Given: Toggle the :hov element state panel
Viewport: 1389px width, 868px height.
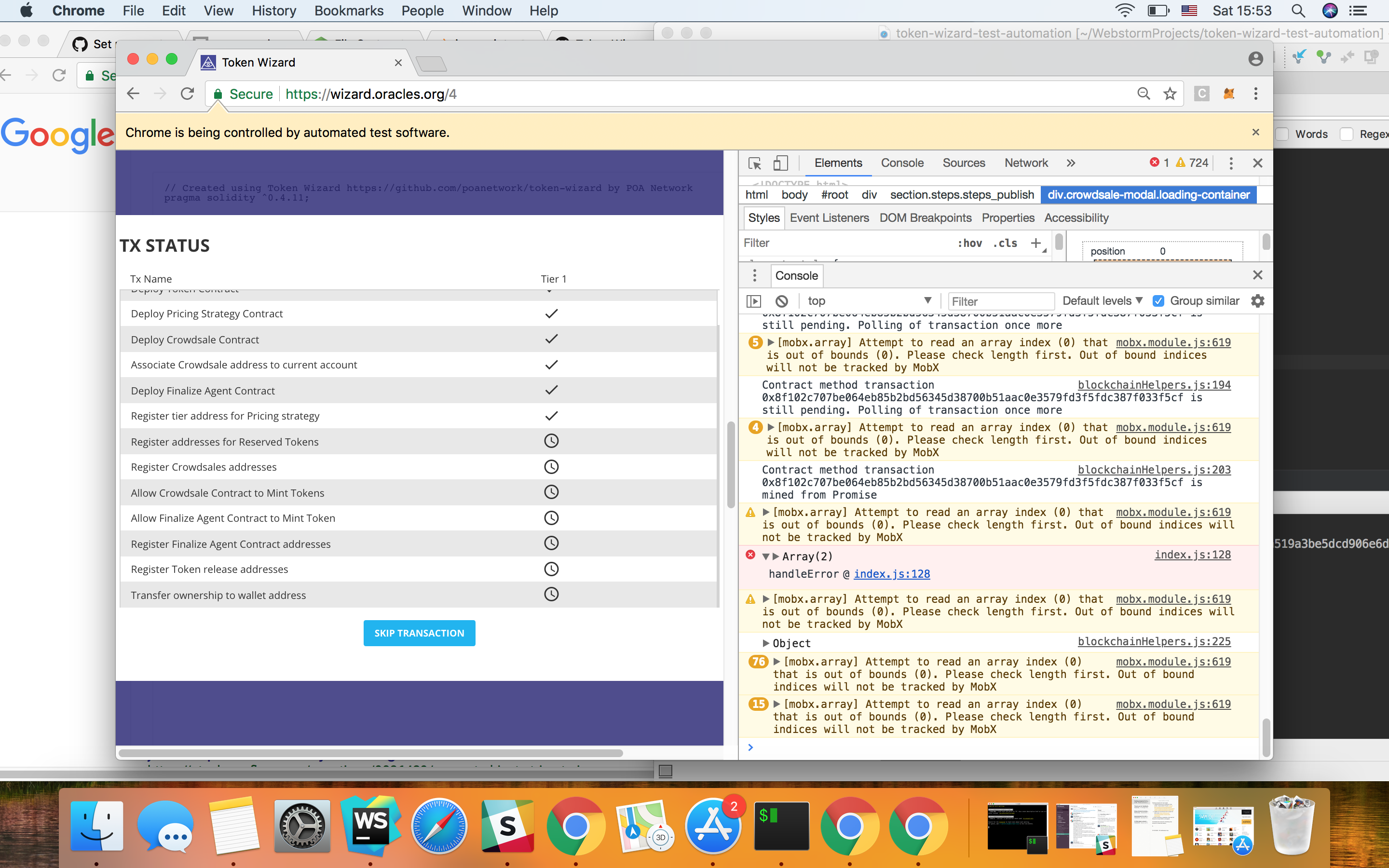Looking at the screenshot, I should pos(969,243).
